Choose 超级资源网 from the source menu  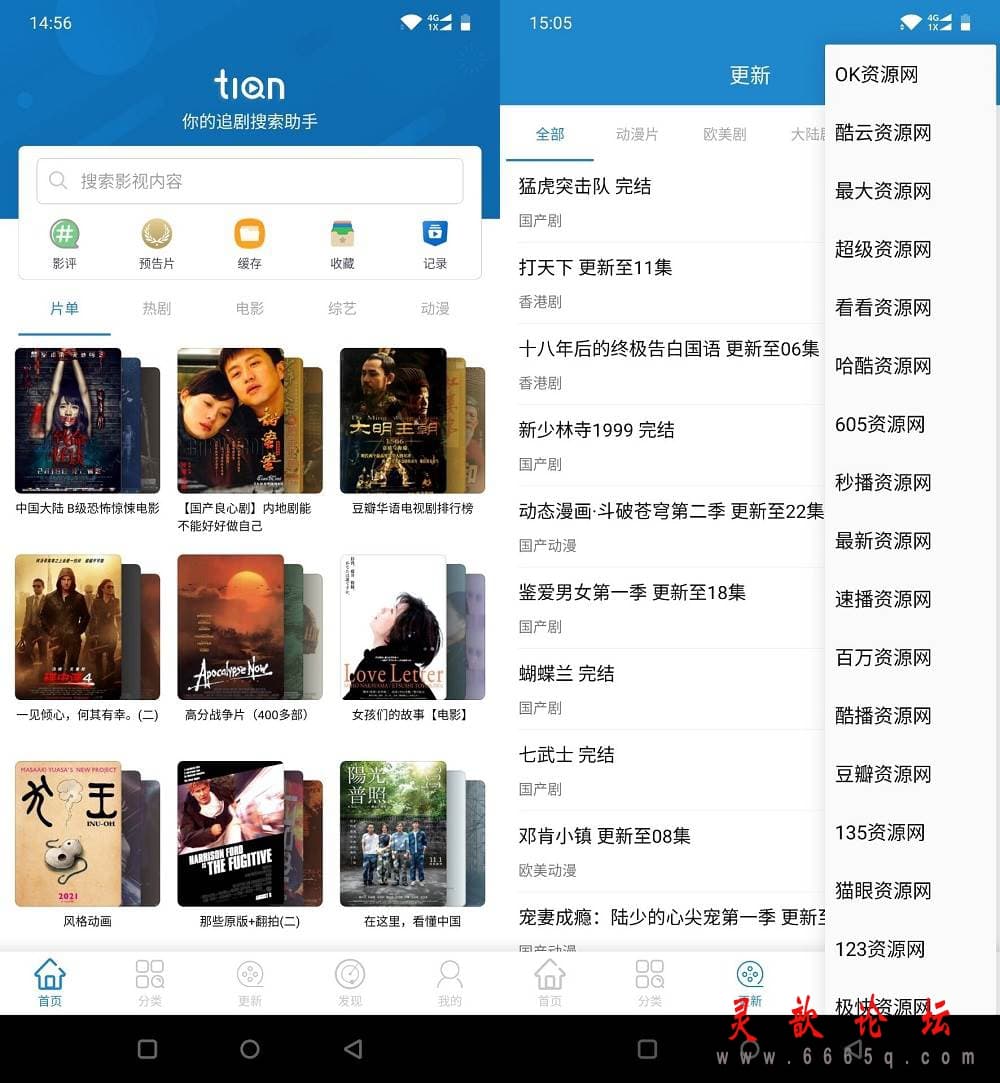point(910,249)
